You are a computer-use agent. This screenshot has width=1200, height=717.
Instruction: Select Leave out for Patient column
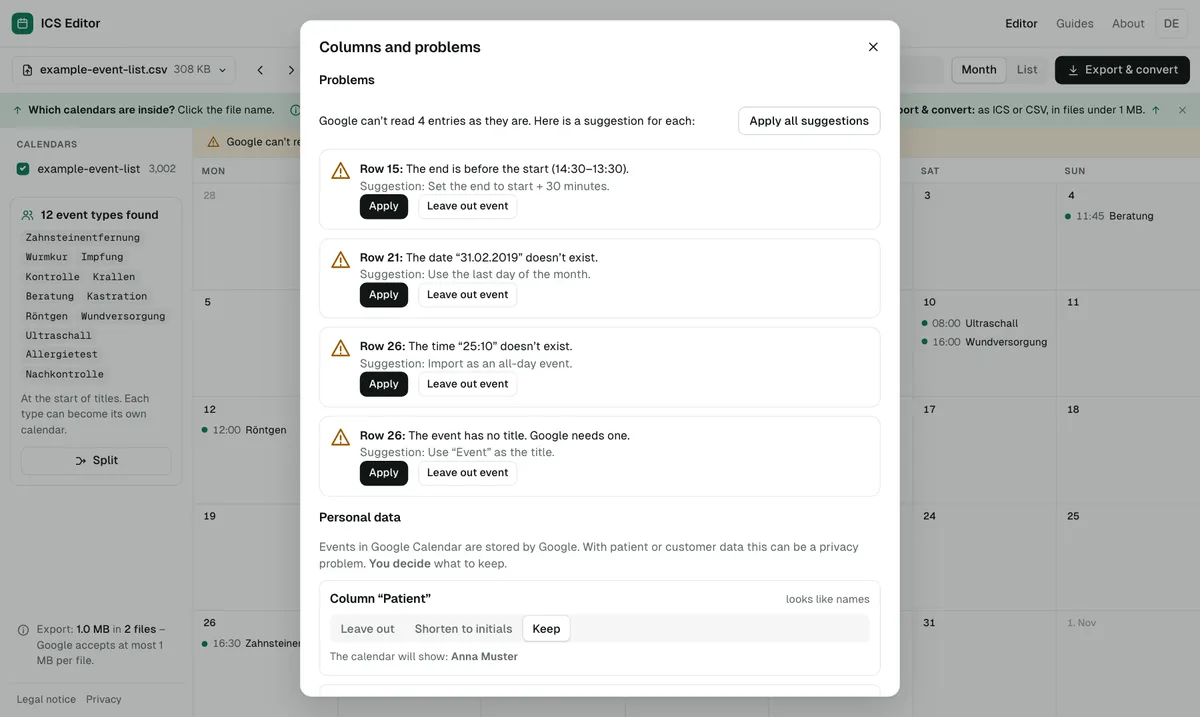(367, 629)
